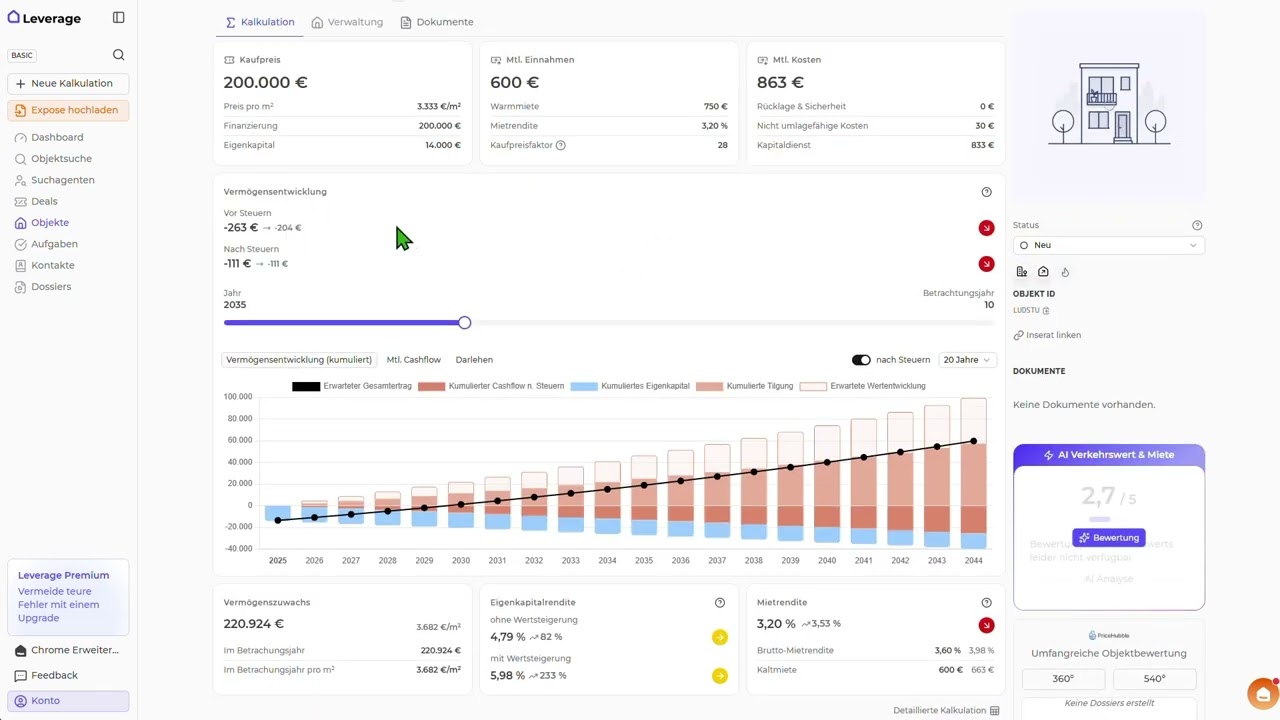Click the house with arrow icon

coord(1043,272)
